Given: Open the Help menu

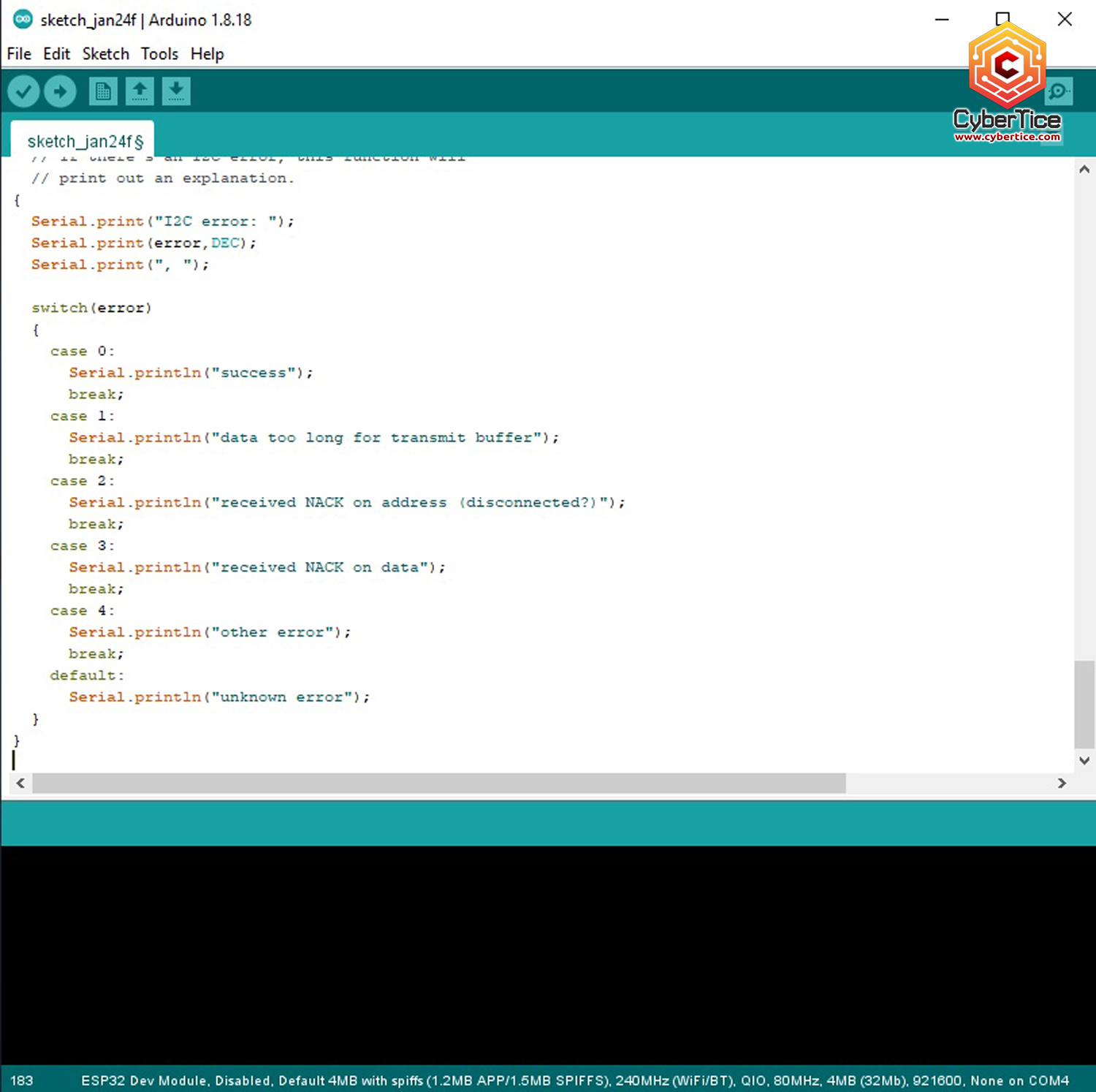Looking at the screenshot, I should pyautogui.click(x=207, y=54).
